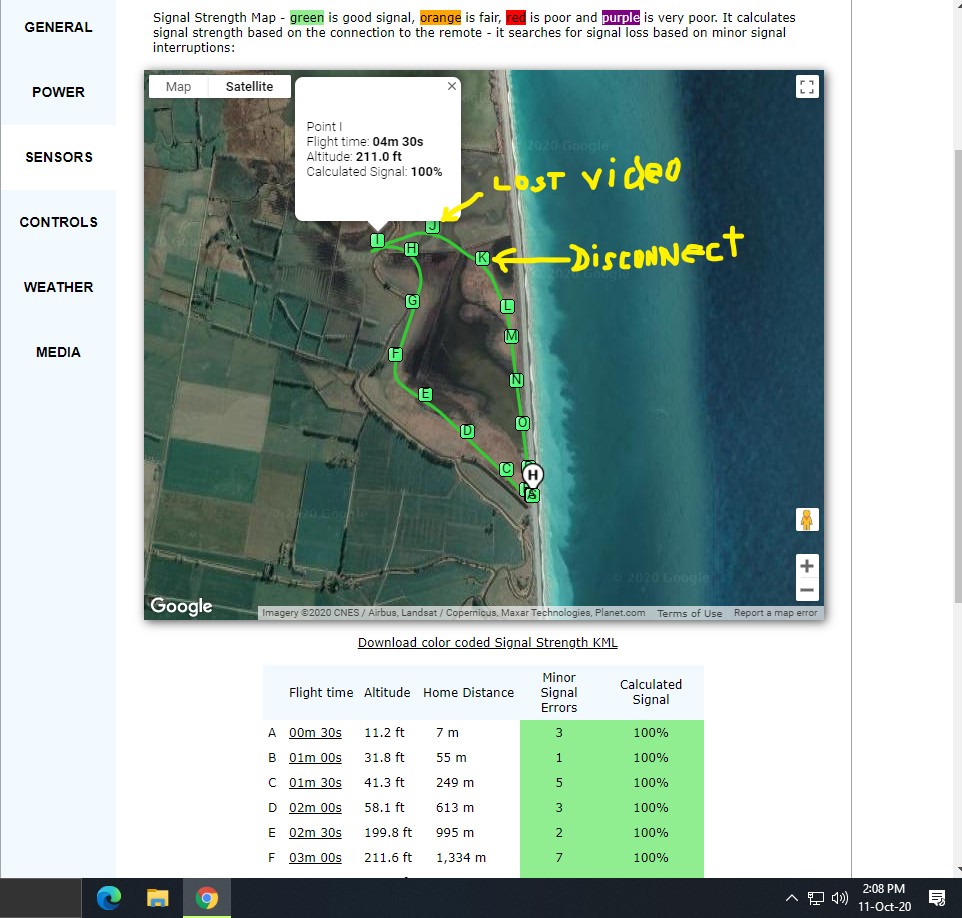Image resolution: width=962 pixels, height=918 pixels.
Task: Go to the CONTROLS section
Action: tap(58, 222)
